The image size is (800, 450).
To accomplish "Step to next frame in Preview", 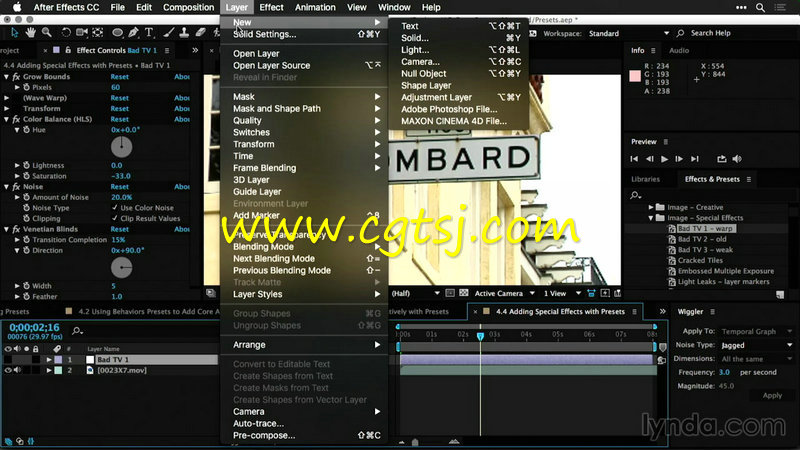I will [679, 159].
